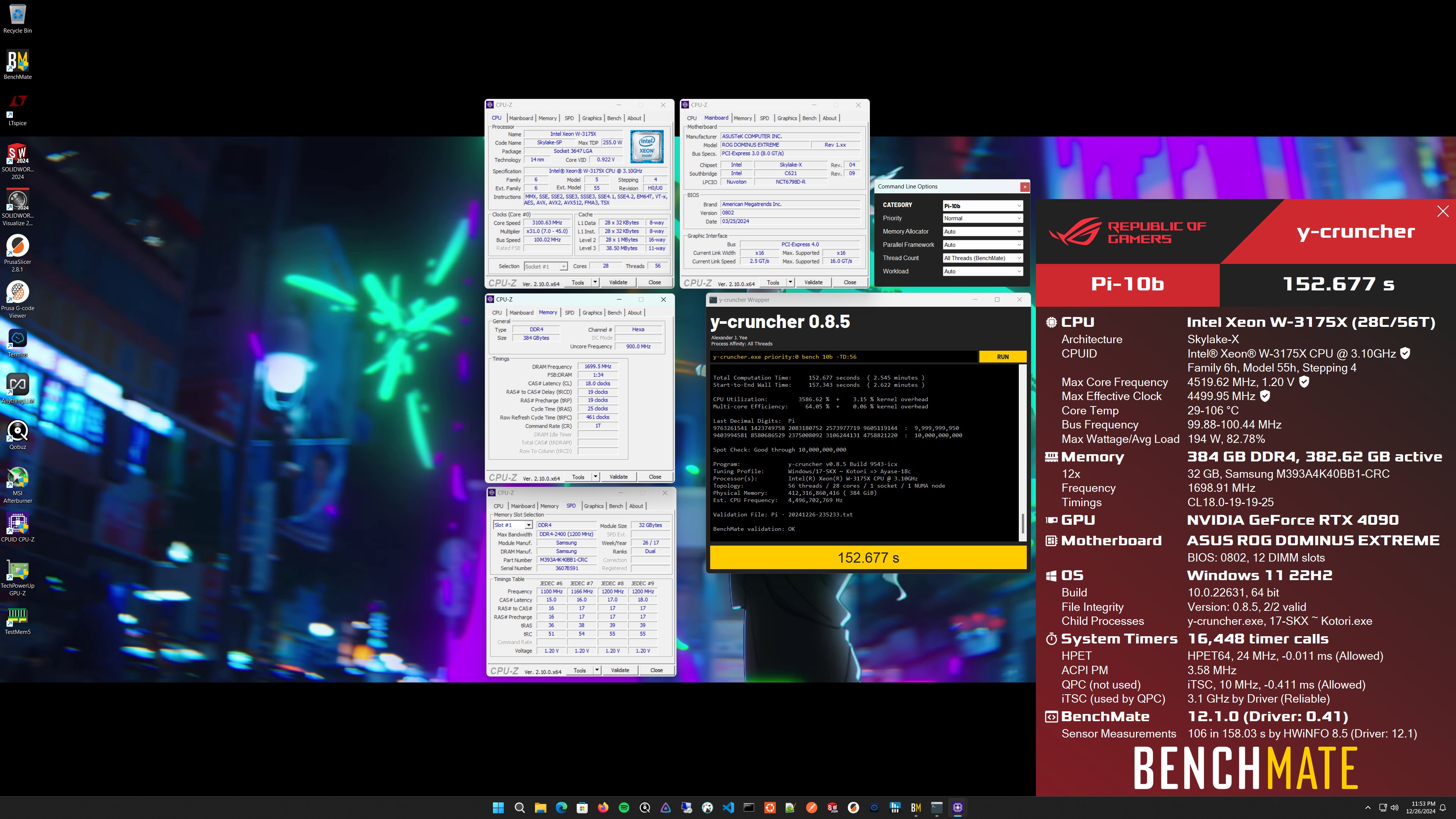Open Visual Studio Code in taskbar
This screenshot has height=819, width=1456.
(x=728, y=808)
